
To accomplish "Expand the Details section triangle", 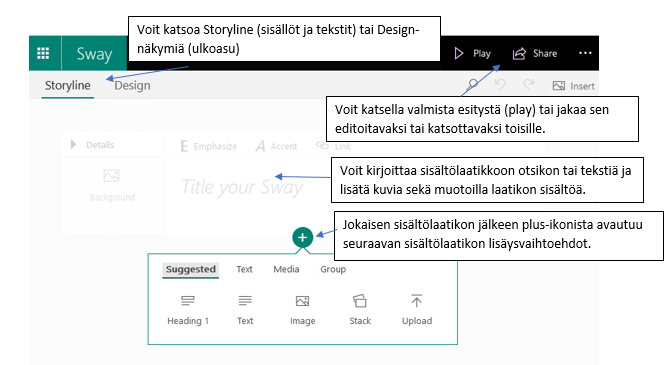I will click(73, 144).
